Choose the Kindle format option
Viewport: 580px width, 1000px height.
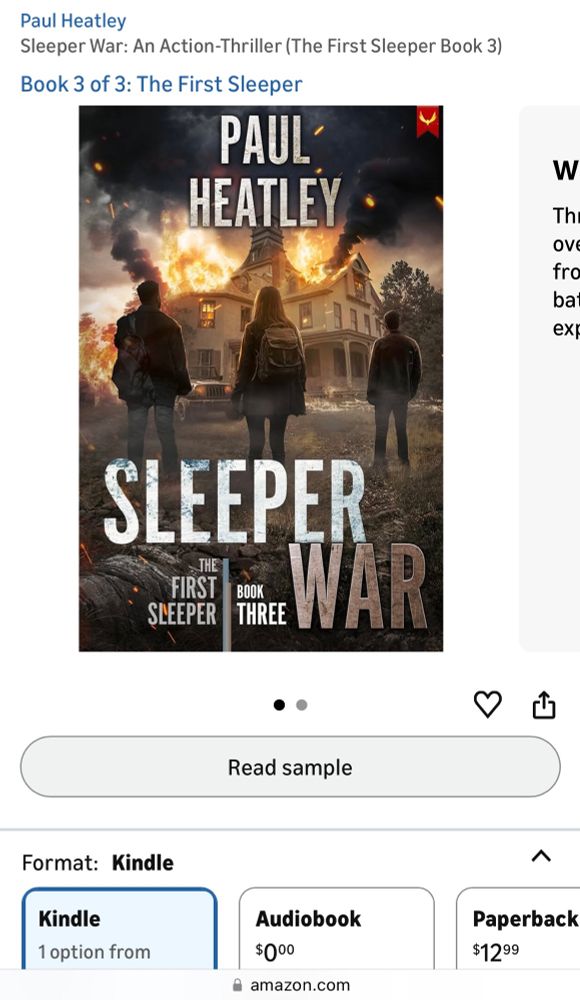[x=120, y=929]
